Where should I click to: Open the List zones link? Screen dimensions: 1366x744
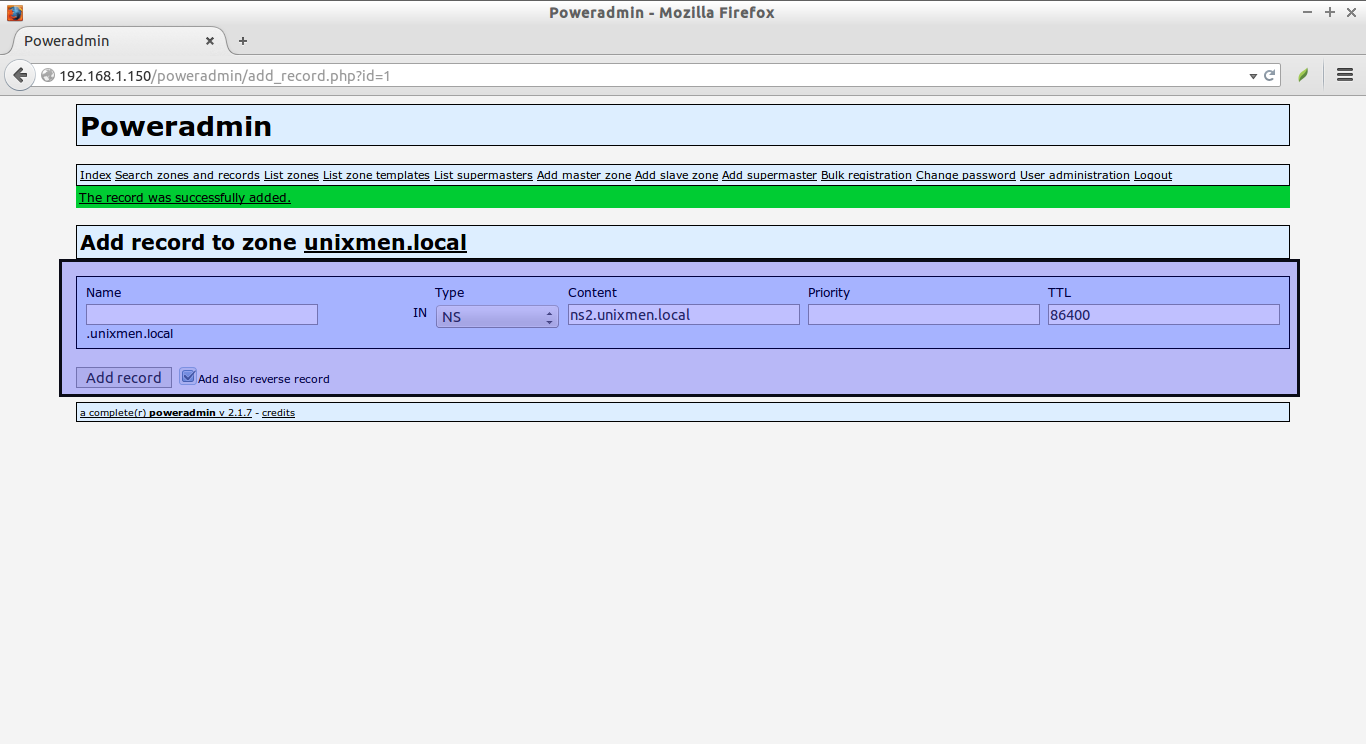coord(291,175)
